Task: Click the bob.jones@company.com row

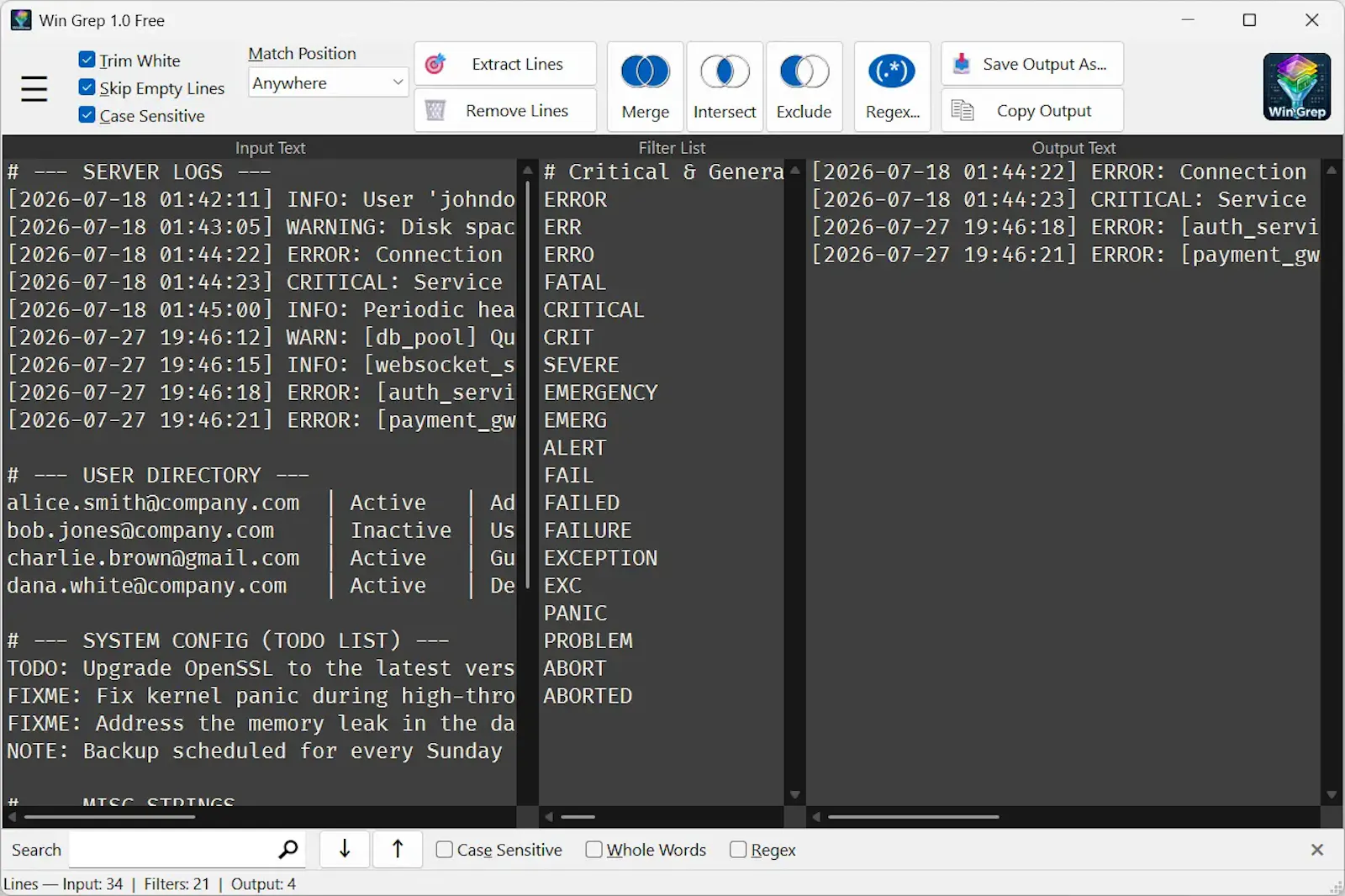Action: tap(261, 530)
